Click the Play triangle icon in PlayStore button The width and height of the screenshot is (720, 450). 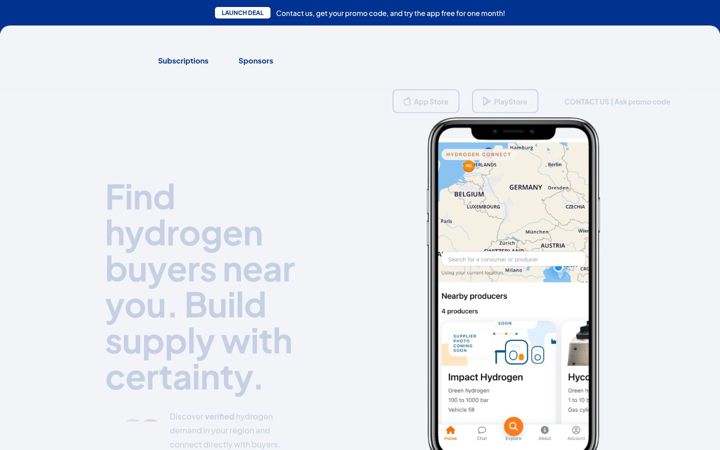coord(486,101)
